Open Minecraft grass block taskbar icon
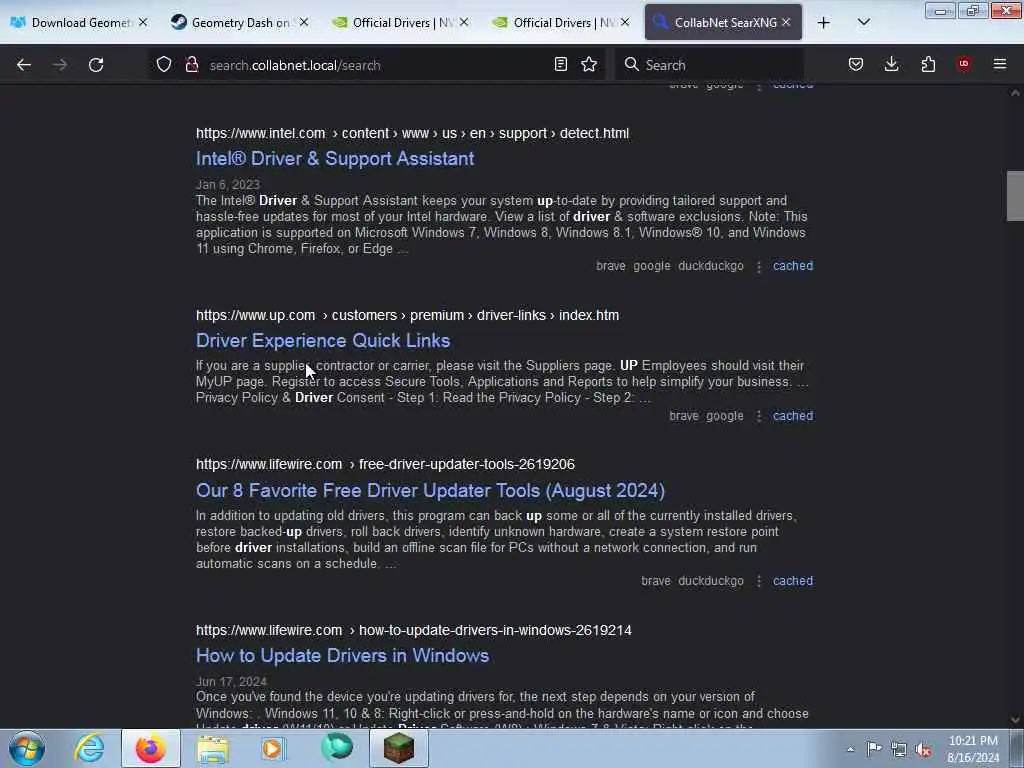The width and height of the screenshot is (1024, 768). pos(399,748)
